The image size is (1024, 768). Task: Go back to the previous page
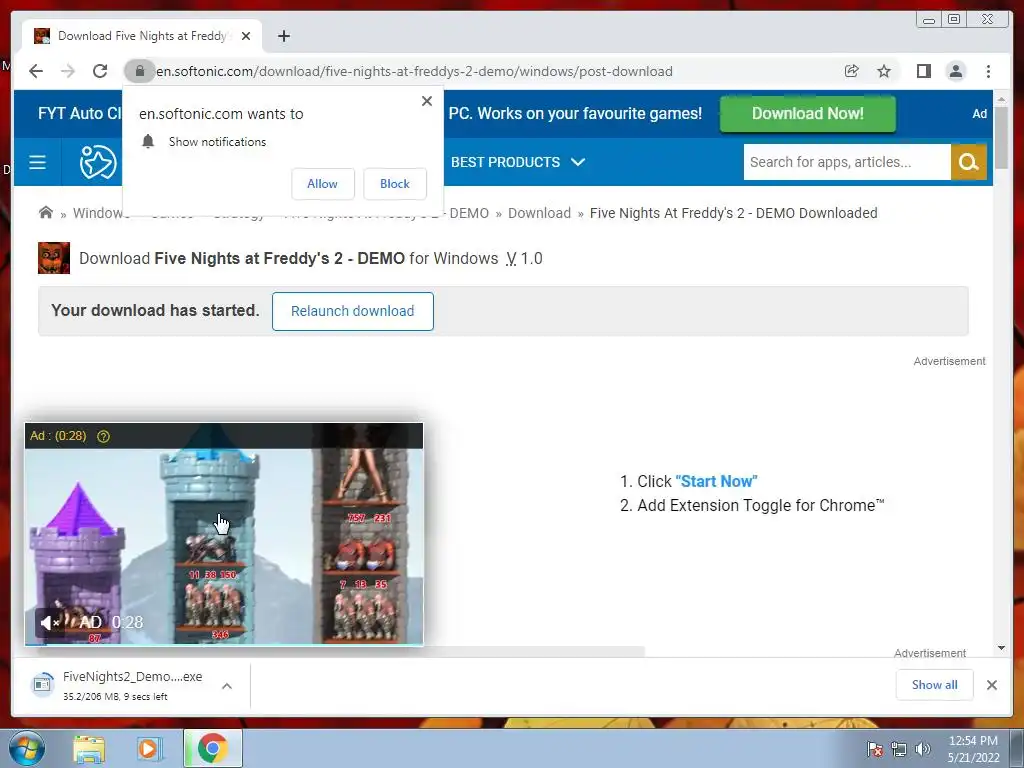point(36,71)
